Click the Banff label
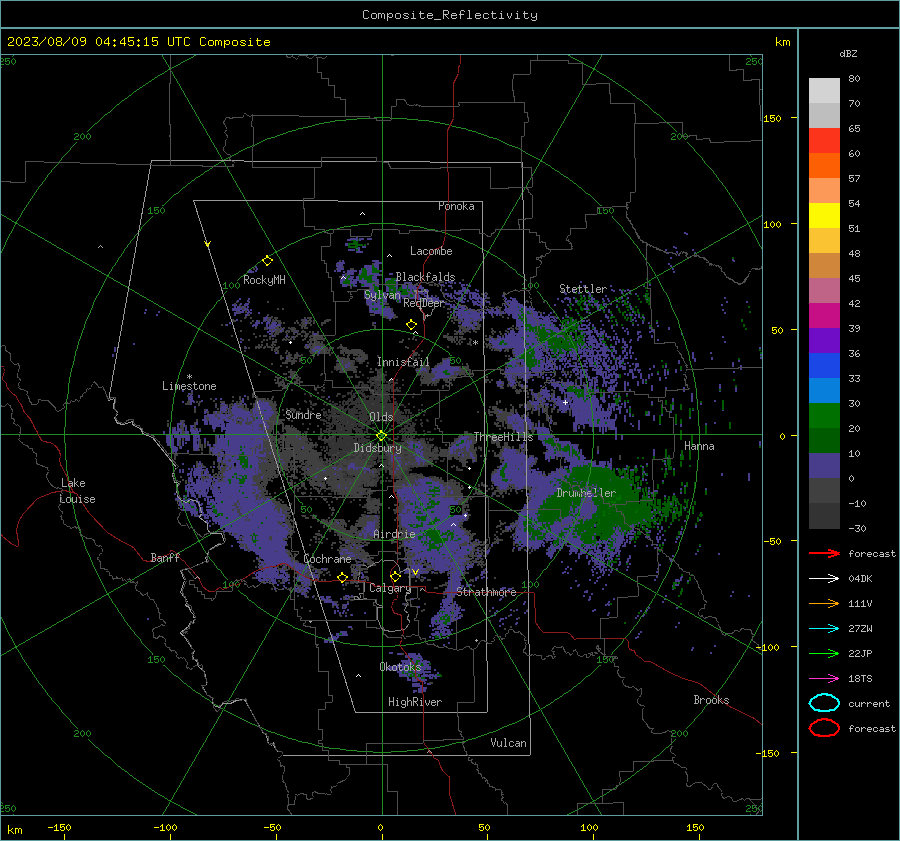The height and width of the screenshot is (841, 900). tap(165, 557)
